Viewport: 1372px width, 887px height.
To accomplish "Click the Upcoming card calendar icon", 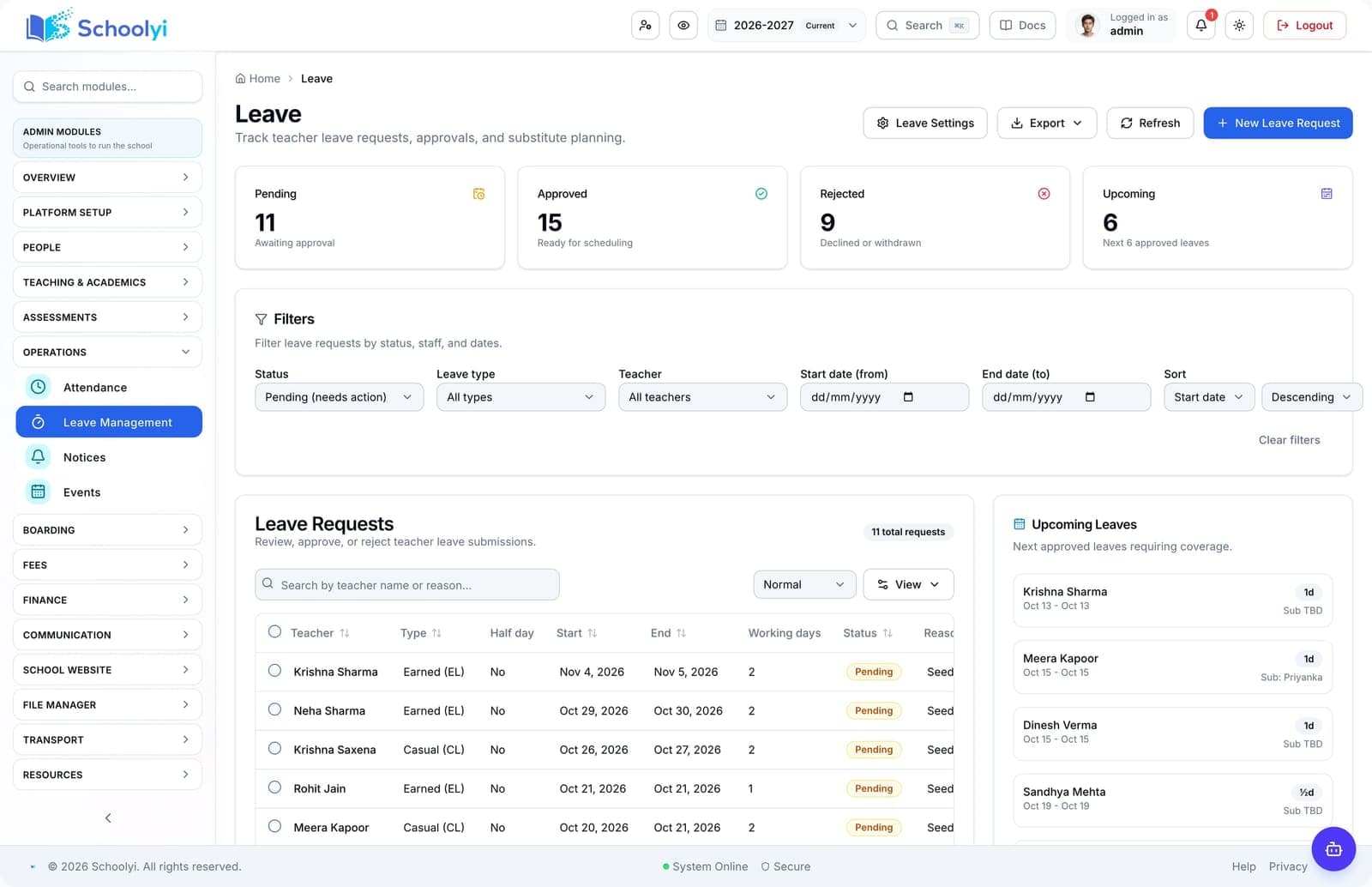I will 1327,194.
